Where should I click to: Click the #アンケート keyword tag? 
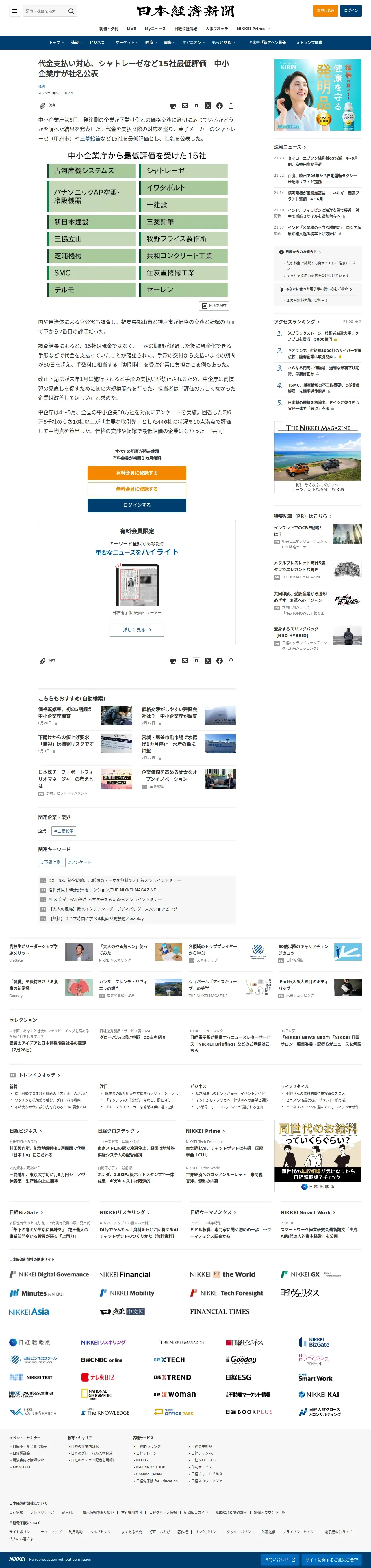79,862
